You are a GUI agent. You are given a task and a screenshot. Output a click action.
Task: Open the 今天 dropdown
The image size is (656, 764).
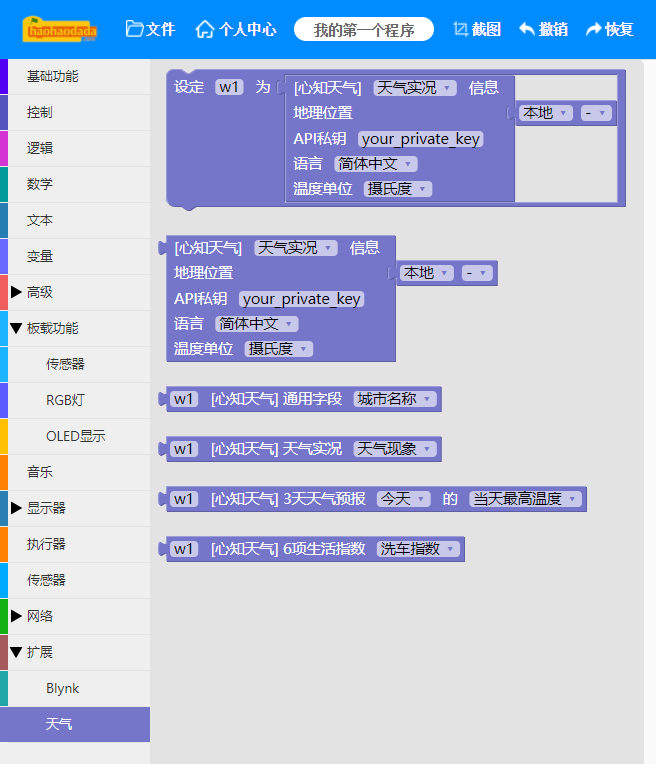[404, 499]
